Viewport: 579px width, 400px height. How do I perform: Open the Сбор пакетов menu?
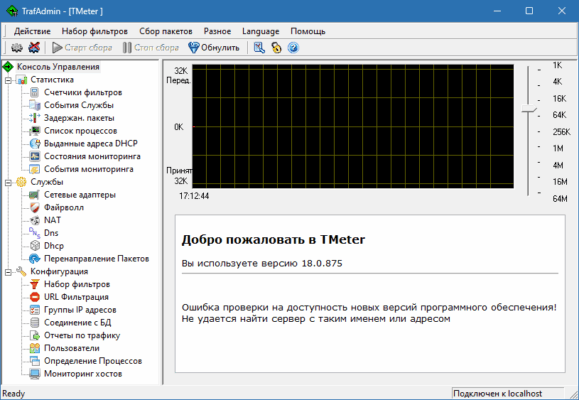click(165, 31)
